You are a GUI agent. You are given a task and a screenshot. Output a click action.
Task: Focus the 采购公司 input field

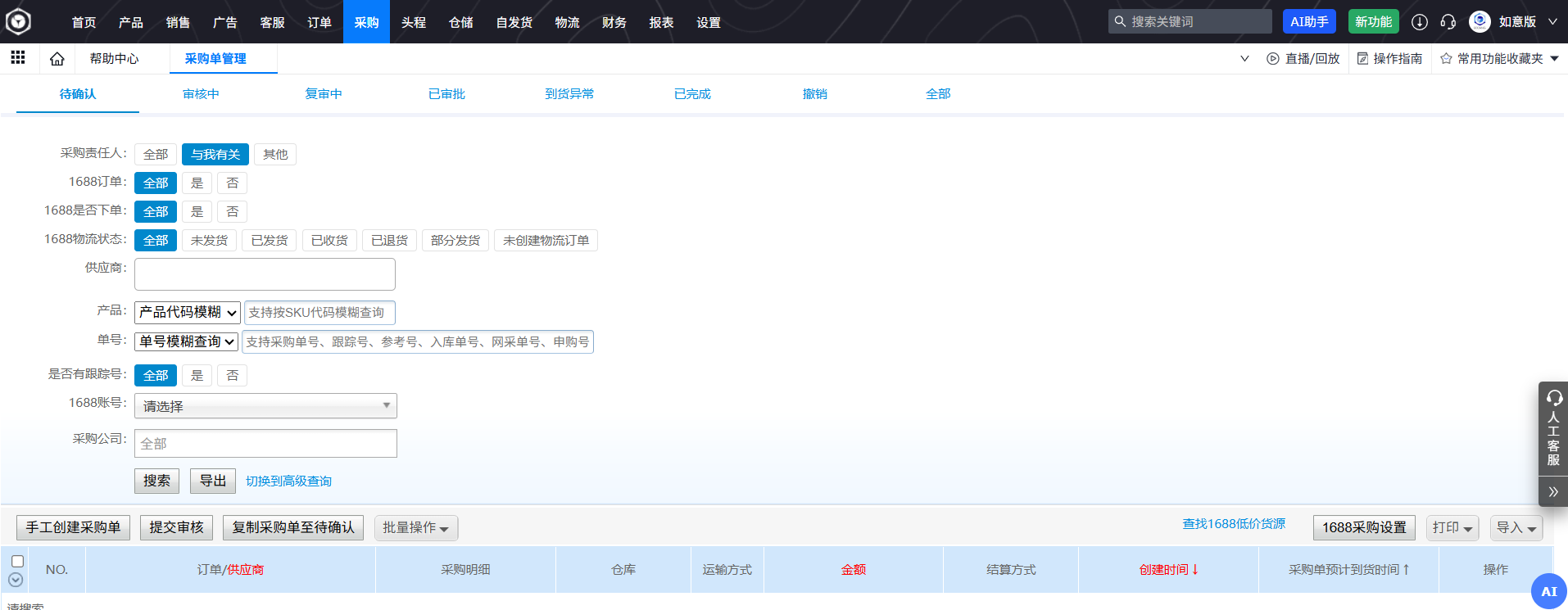click(x=265, y=443)
